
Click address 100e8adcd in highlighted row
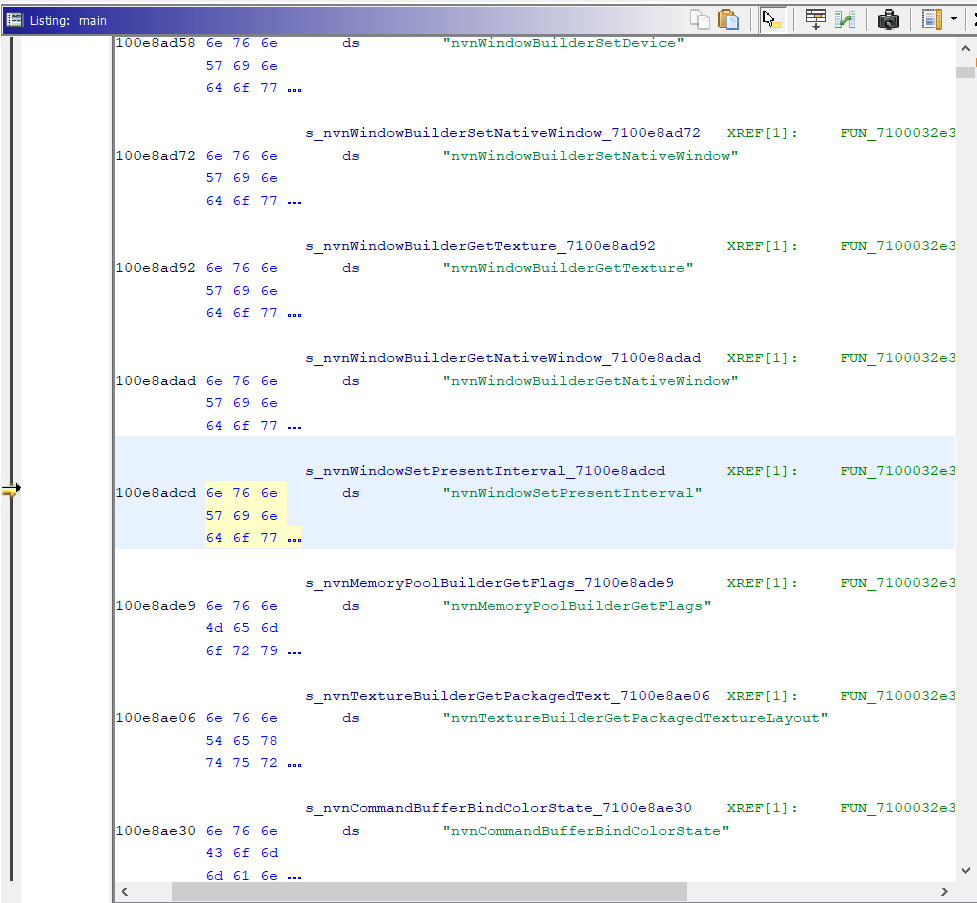point(156,493)
